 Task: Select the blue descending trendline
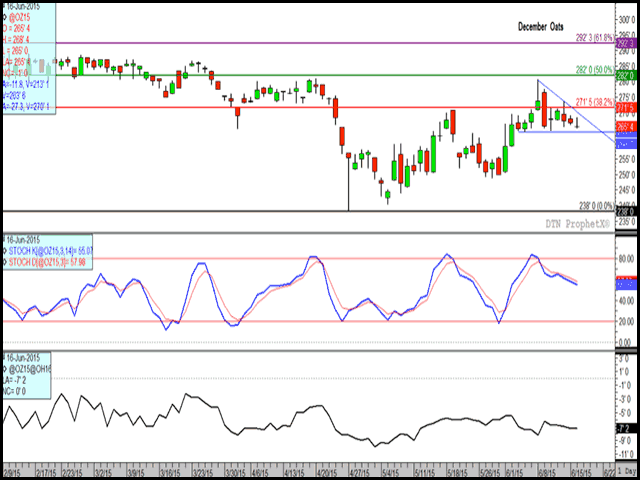[x=576, y=111]
